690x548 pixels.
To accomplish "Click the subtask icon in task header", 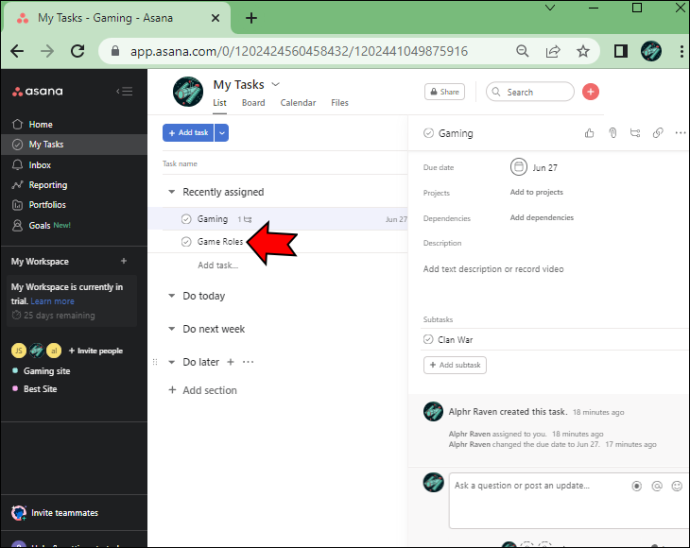I will pyautogui.click(x=635, y=133).
